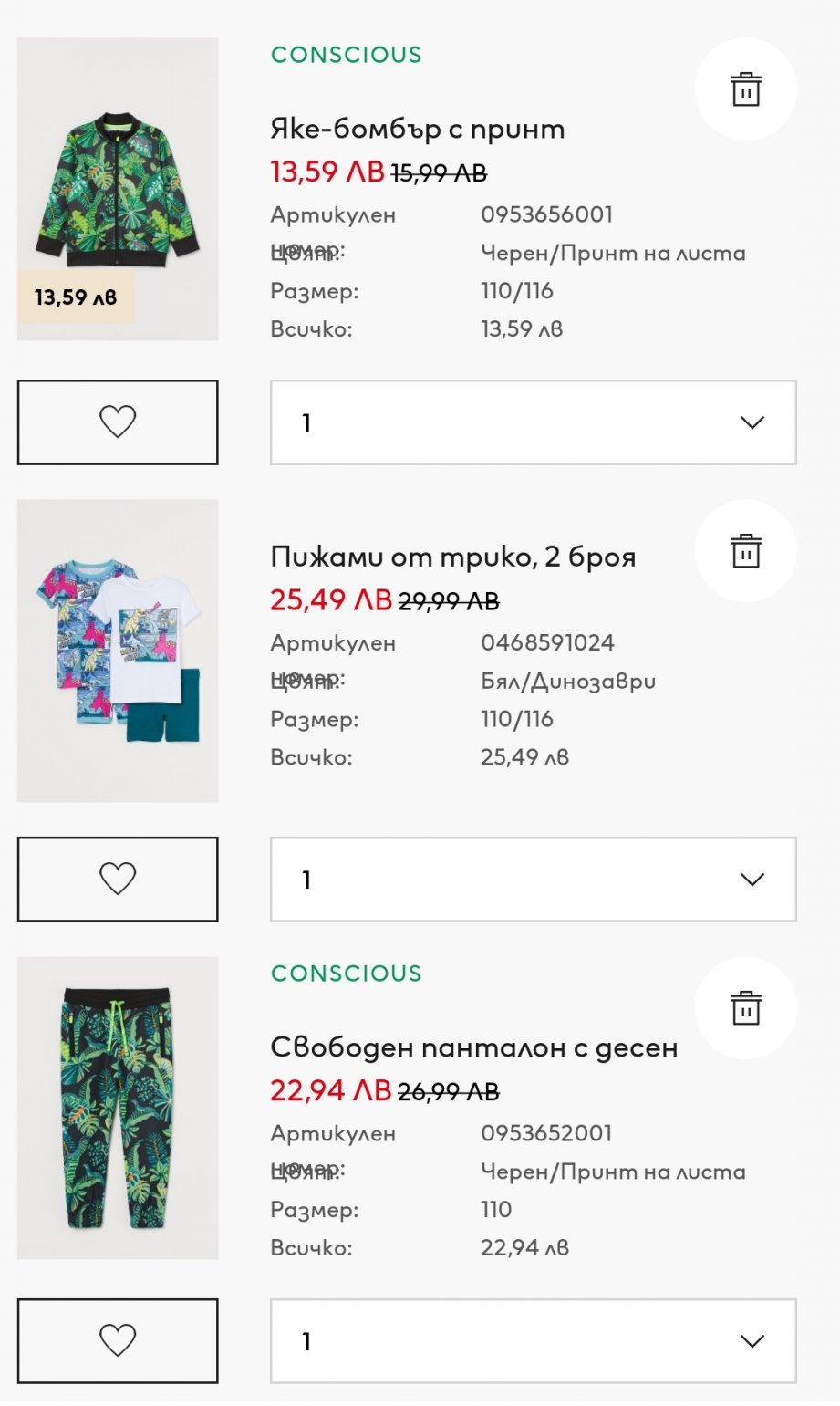Viewport: 840px width, 1406px height.
Task: Open quantity dropdown for loose trousers
Action: click(533, 1340)
